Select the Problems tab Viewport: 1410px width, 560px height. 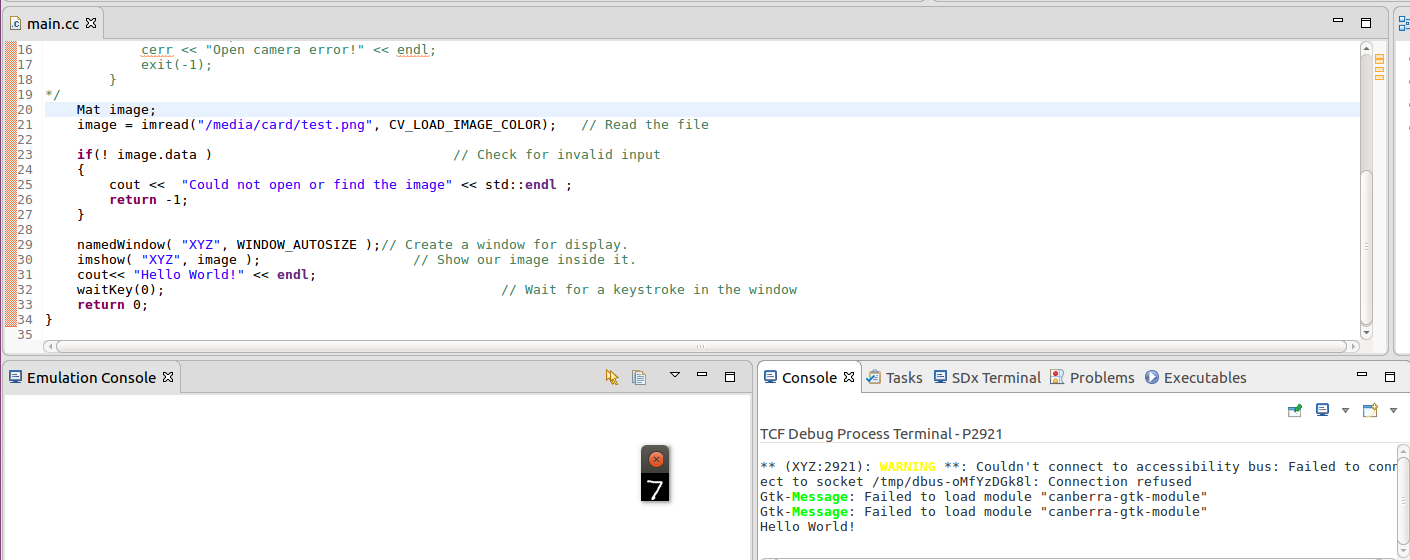coord(1092,377)
